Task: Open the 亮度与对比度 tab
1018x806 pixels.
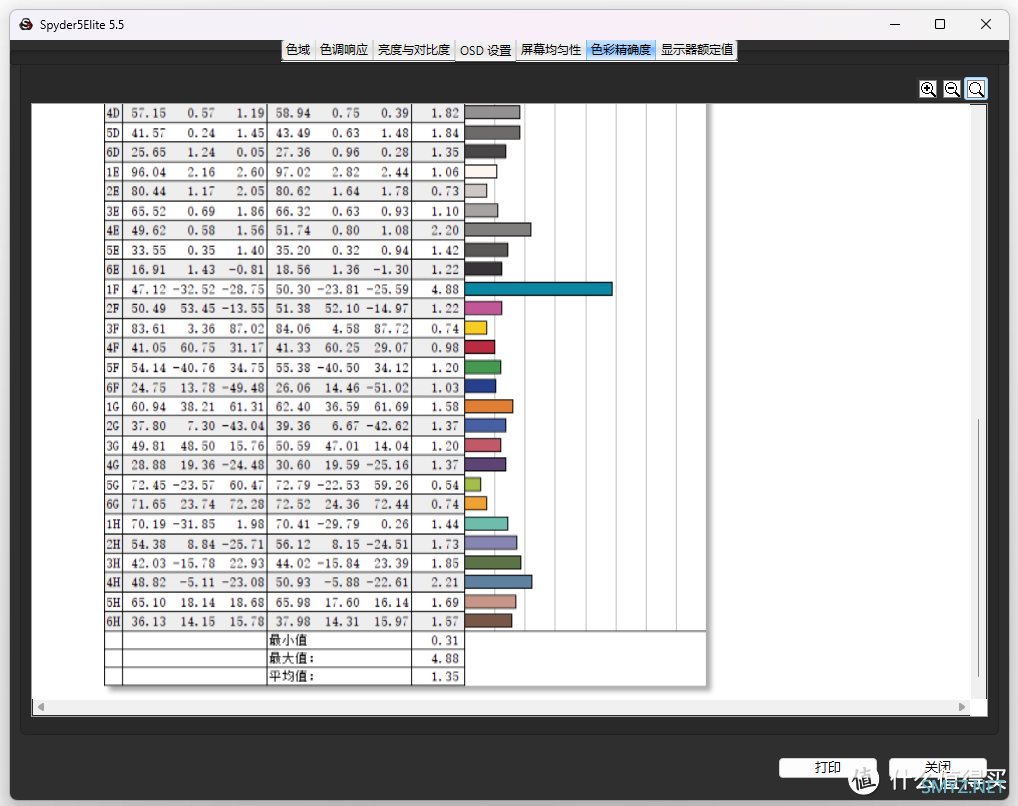Action: click(x=414, y=49)
